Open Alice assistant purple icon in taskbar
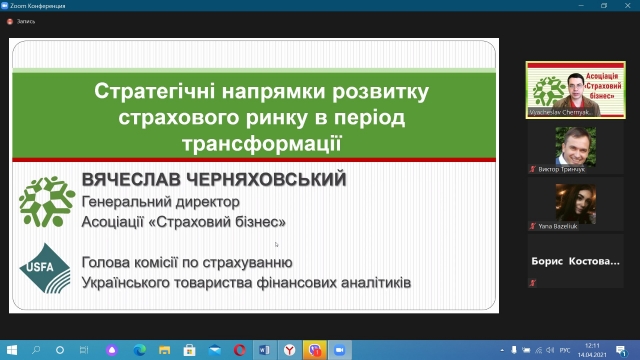 (112, 350)
